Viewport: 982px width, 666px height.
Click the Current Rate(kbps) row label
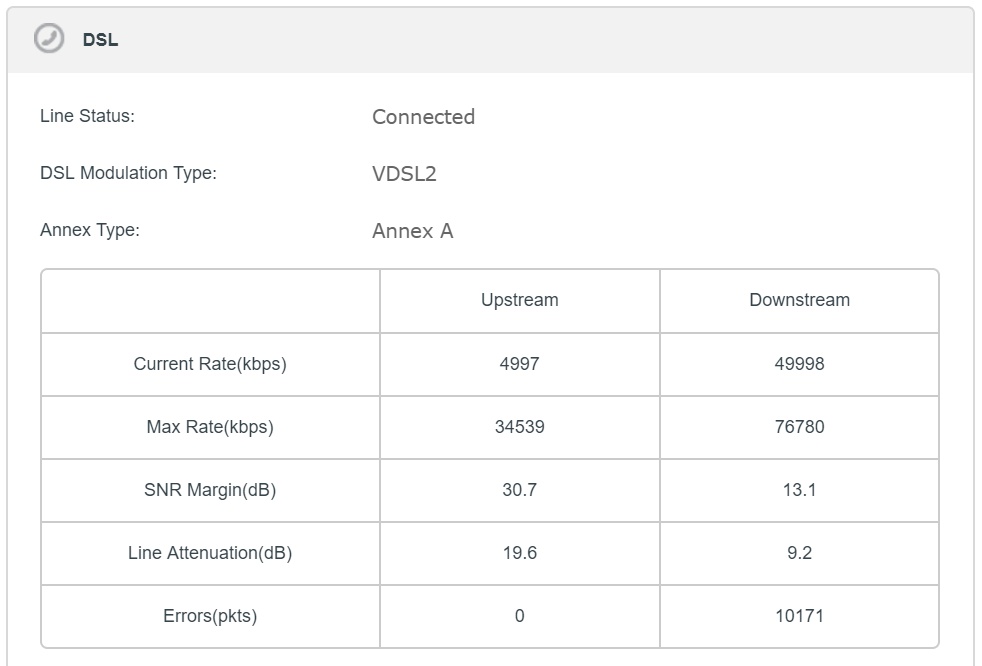click(210, 364)
